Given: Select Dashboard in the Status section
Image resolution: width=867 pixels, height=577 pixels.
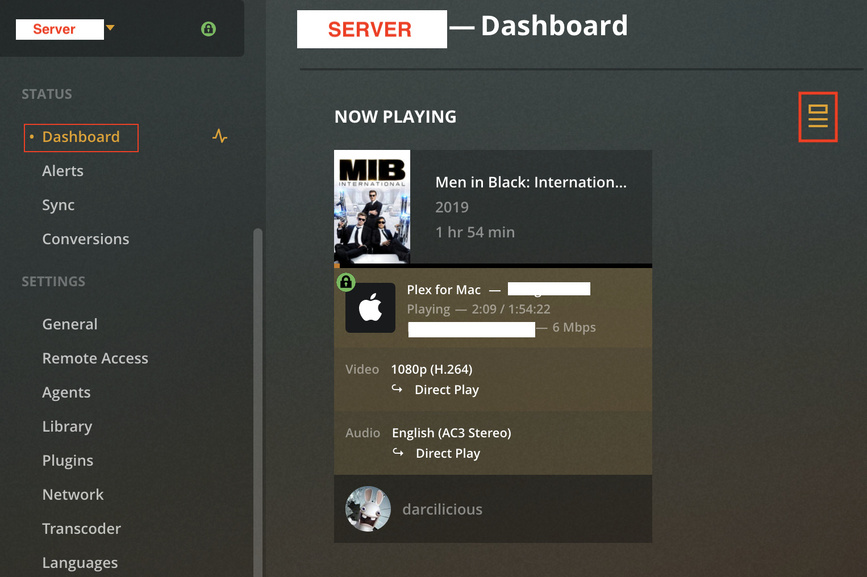Looking at the screenshot, I should [x=81, y=137].
